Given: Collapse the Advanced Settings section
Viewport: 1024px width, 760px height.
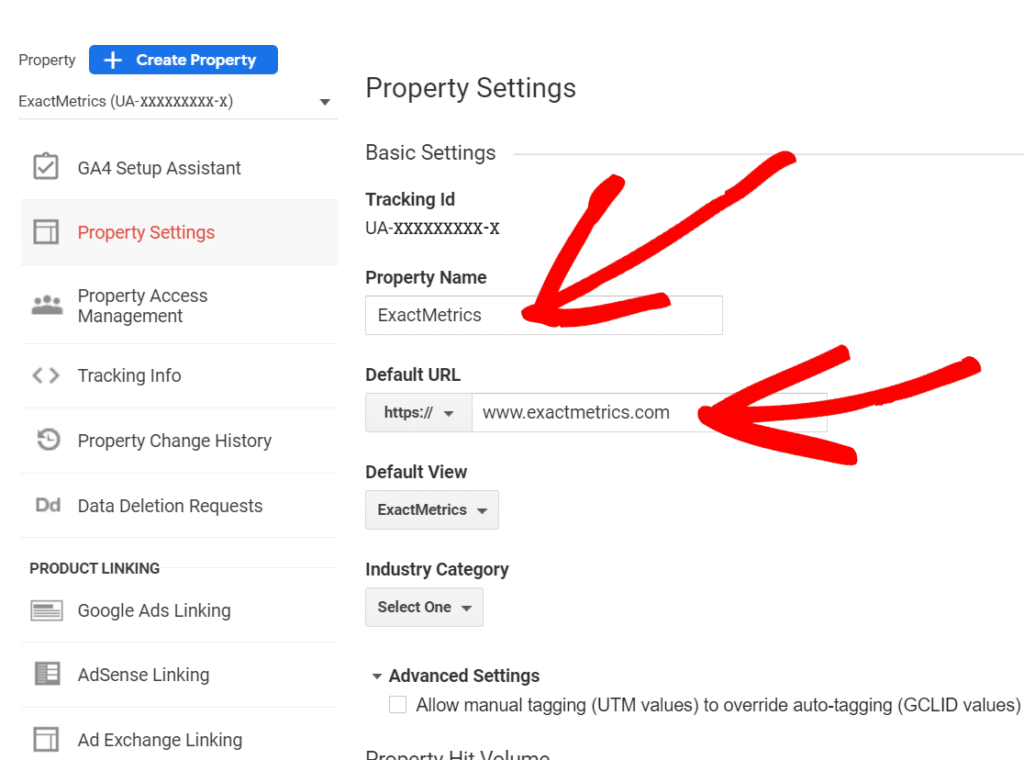Looking at the screenshot, I should pyautogui.click(x=456, y=676).
